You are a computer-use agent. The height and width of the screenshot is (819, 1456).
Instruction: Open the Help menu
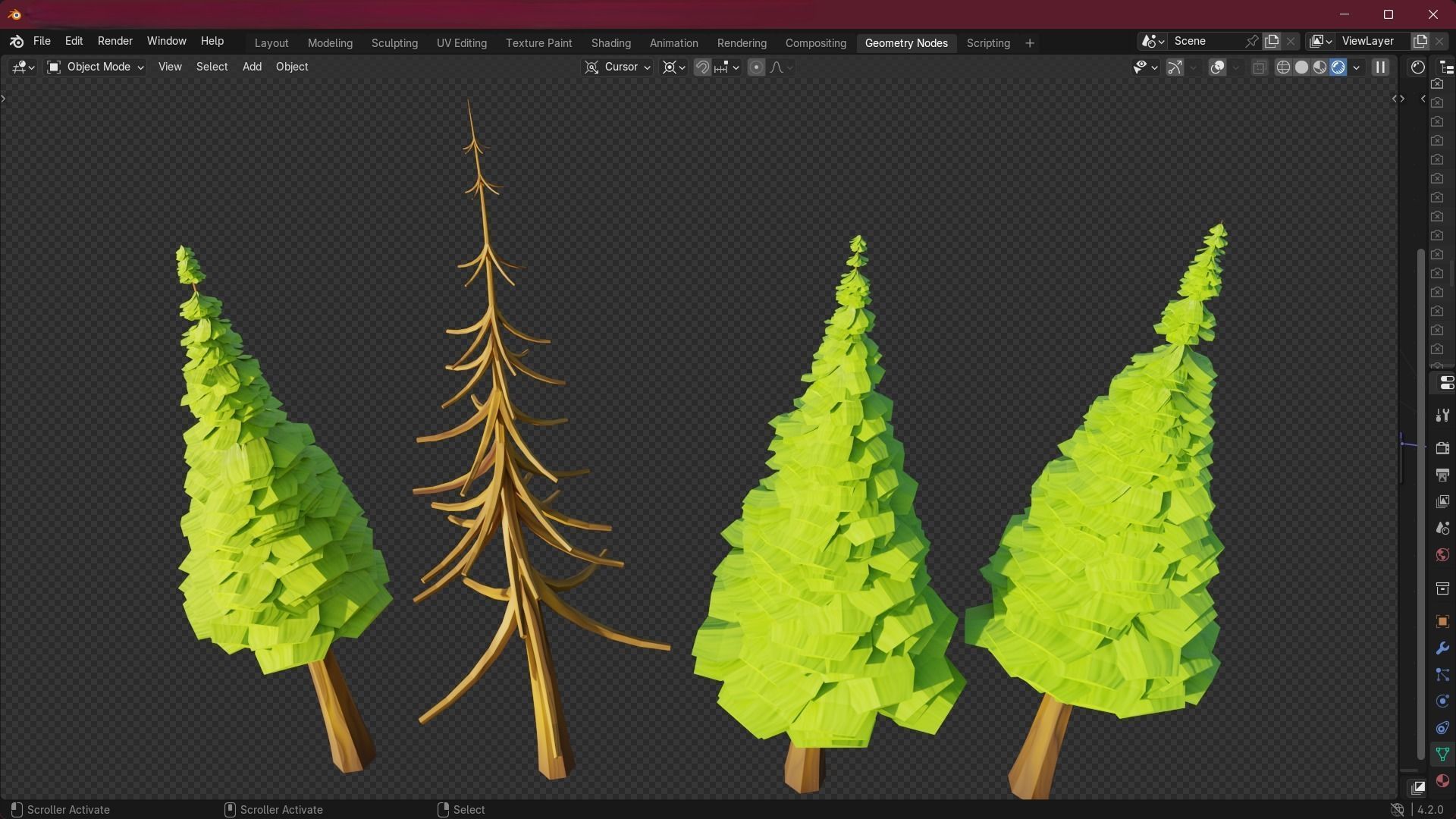pyautogui.click(x=212, y=41)
